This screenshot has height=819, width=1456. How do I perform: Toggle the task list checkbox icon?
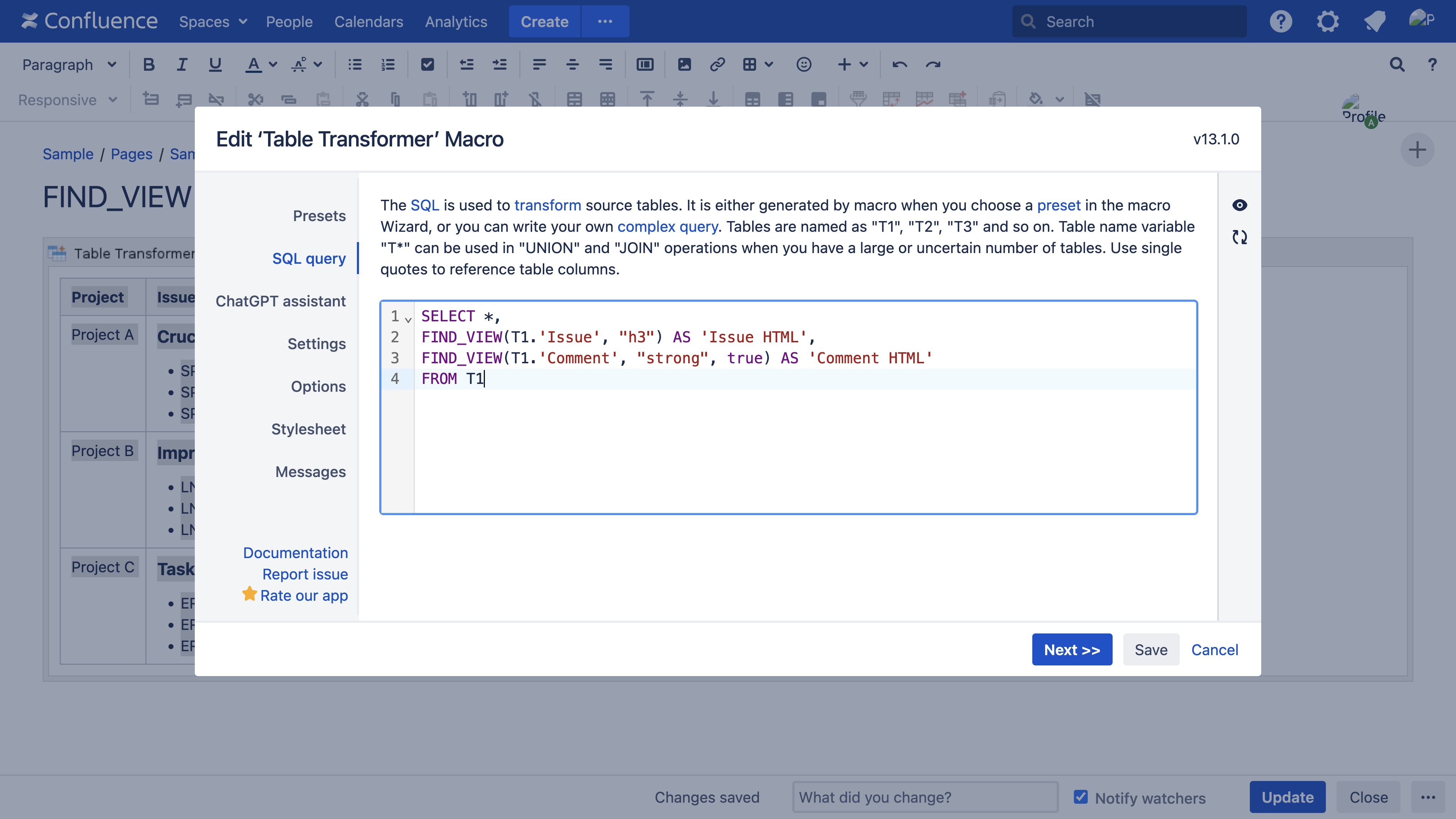[427, 64]
